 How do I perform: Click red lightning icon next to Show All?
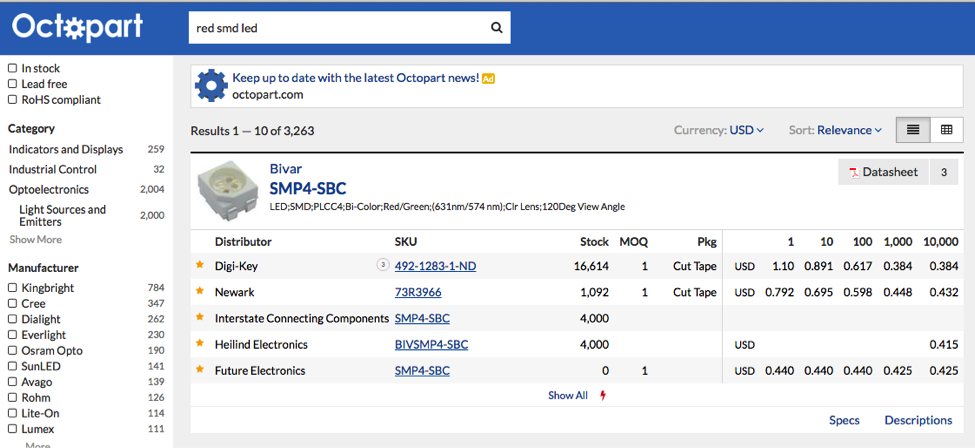tap(603, 395)
